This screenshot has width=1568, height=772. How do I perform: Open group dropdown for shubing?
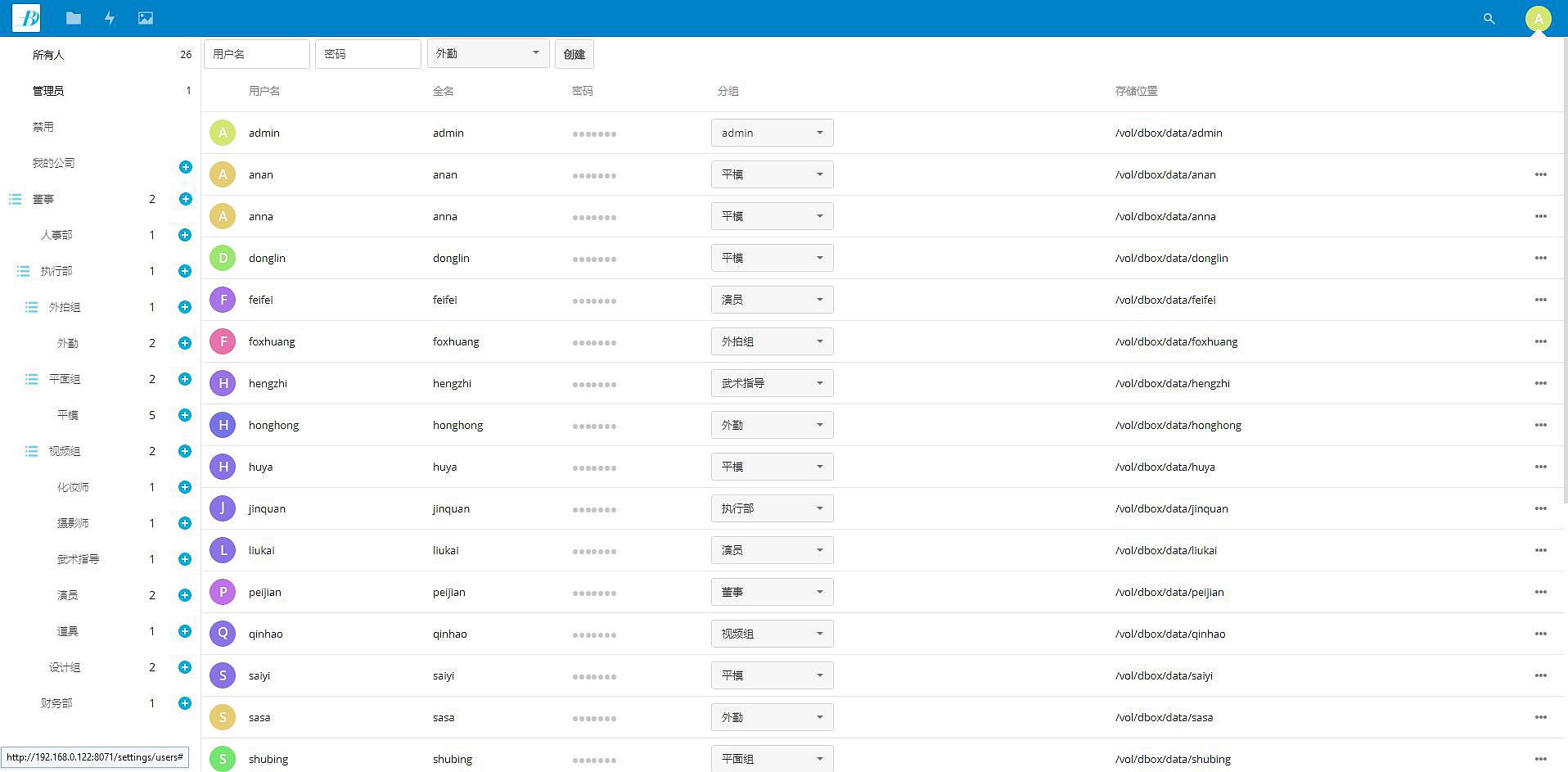coord(772,759)
